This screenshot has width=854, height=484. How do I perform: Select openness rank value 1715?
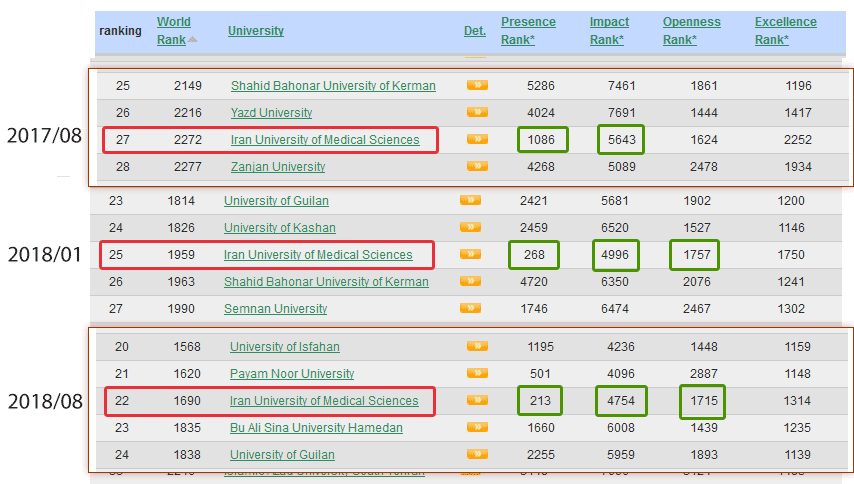(x=704, y=401)
